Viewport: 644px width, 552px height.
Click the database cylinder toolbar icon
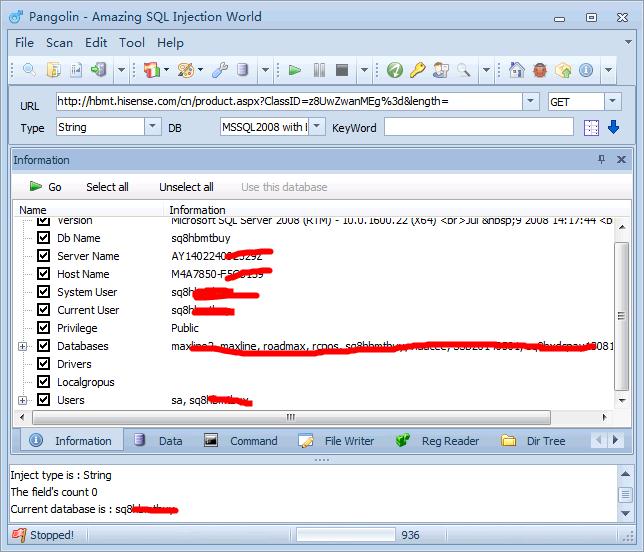pos(243,70)
